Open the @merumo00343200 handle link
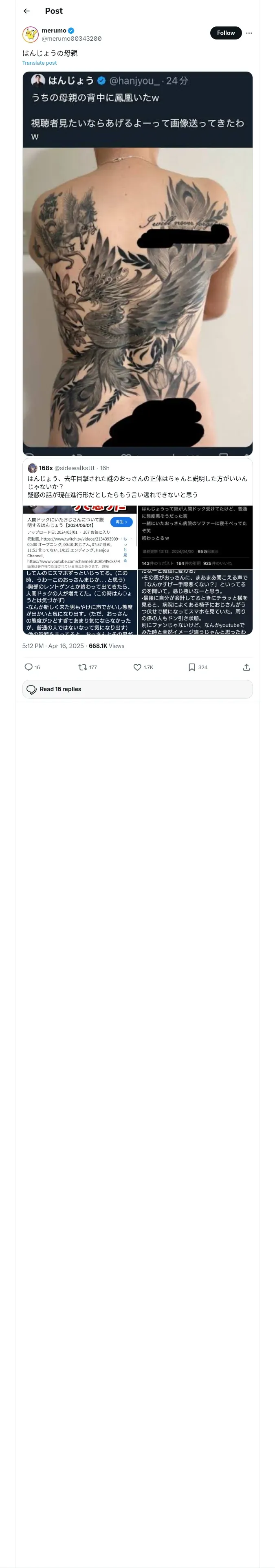275x1568 pixels. click(71, 38)
